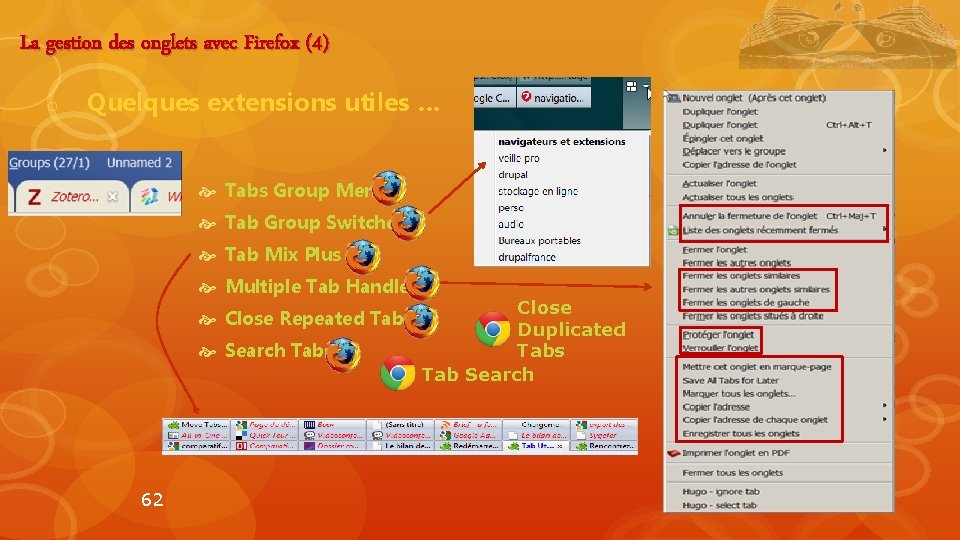960x540 pixels.
Task: Click the favicon of the All in One tab
Action: pyautogui.click(x=173, y=435)
